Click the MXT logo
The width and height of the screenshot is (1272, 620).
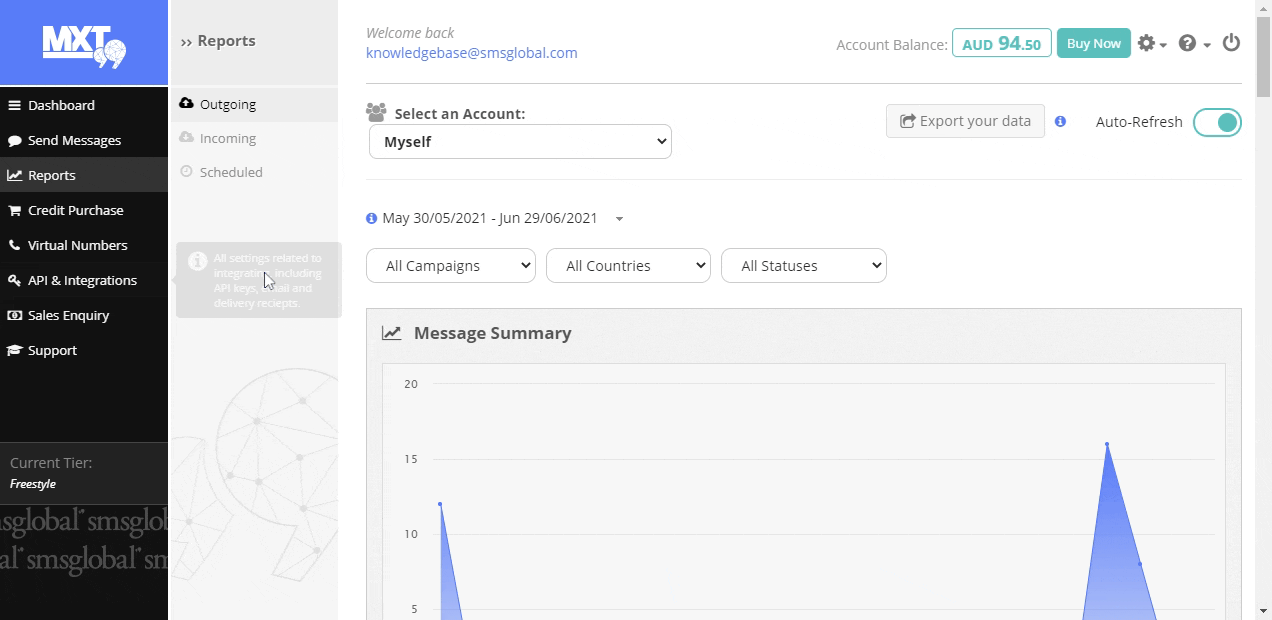pyautogui.click(x=84, y=45)
